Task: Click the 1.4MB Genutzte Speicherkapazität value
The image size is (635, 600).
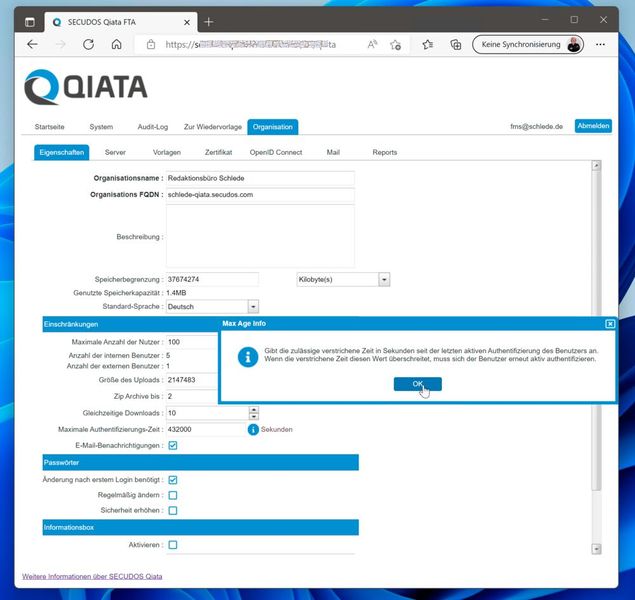Action: point(176,293)
